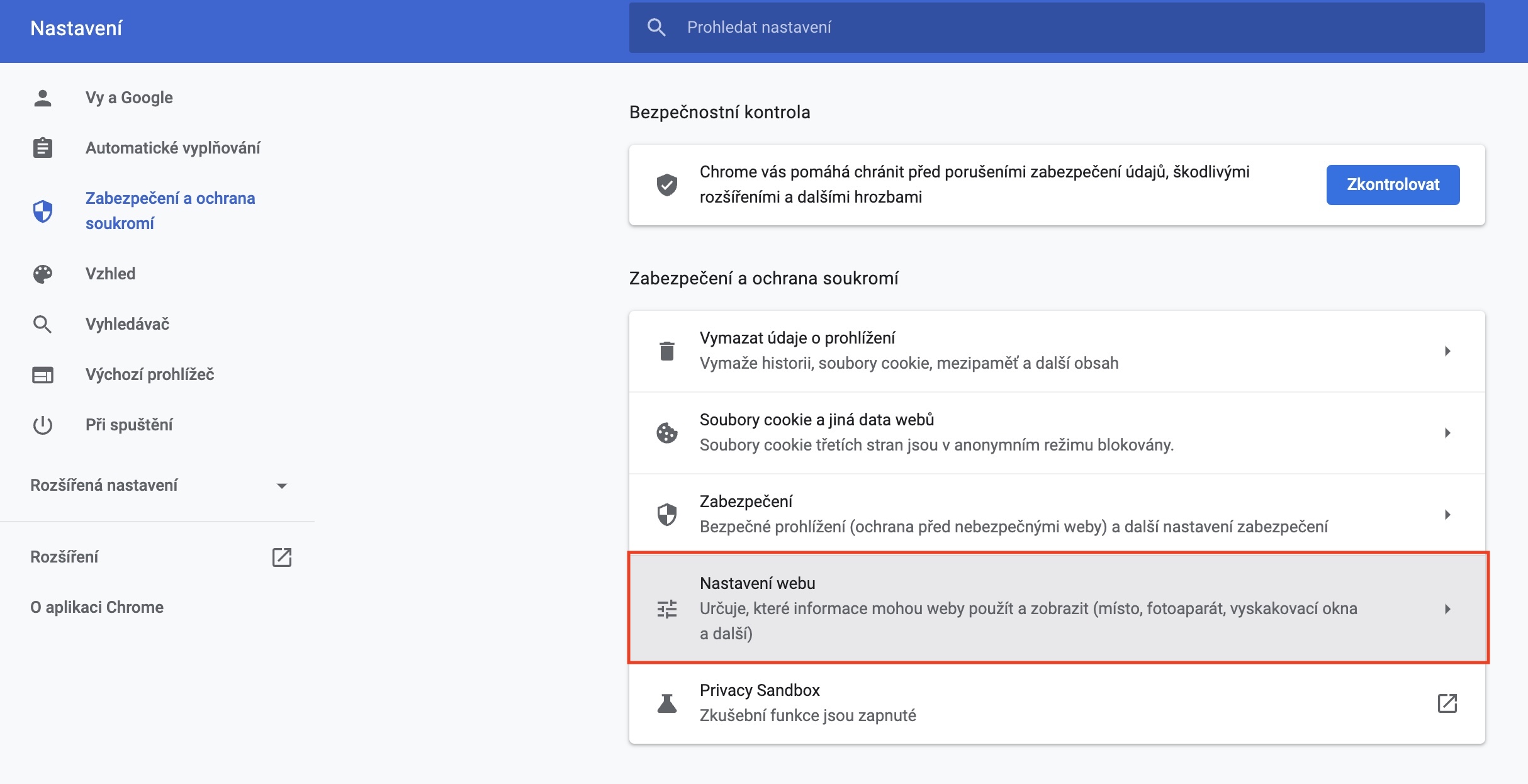Viewport: 1528px width, 784px height.
Task: Click the clipboard icon for Automatické vyplňování
Action: 42,148
